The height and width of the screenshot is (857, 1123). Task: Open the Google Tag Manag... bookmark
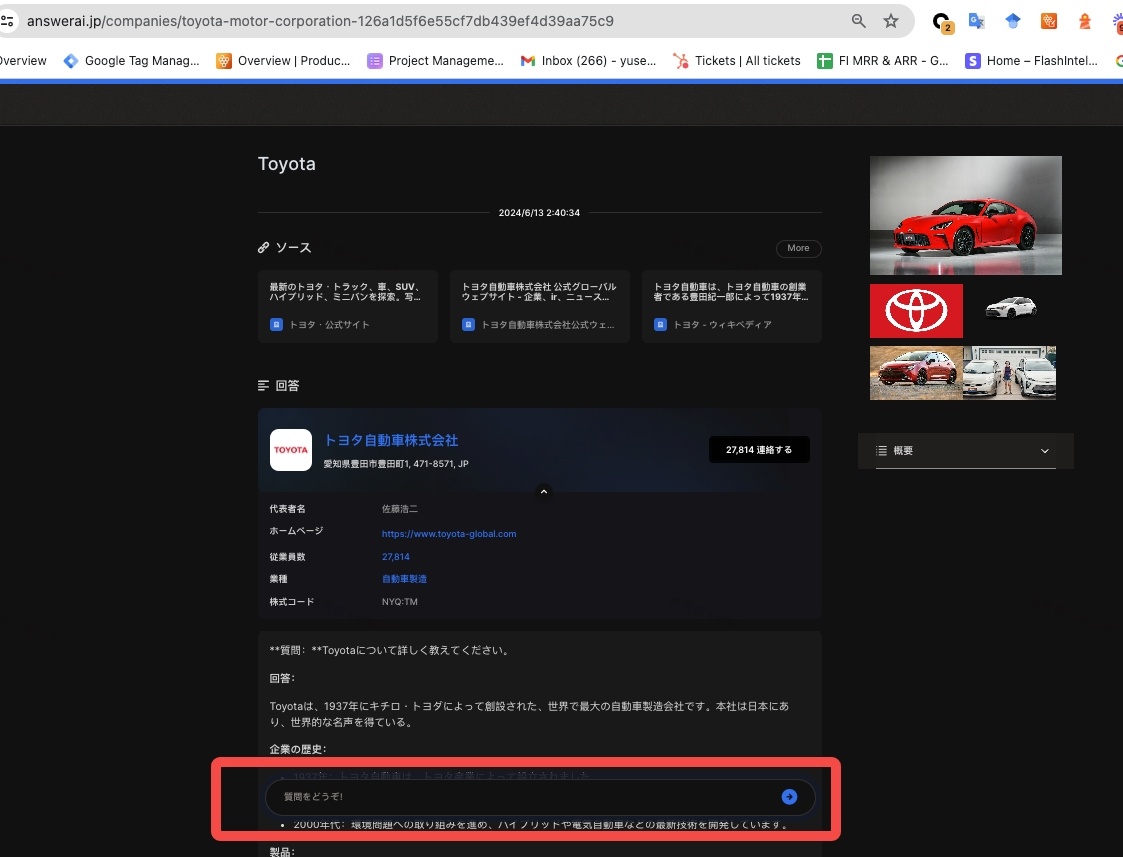point(132,61)
